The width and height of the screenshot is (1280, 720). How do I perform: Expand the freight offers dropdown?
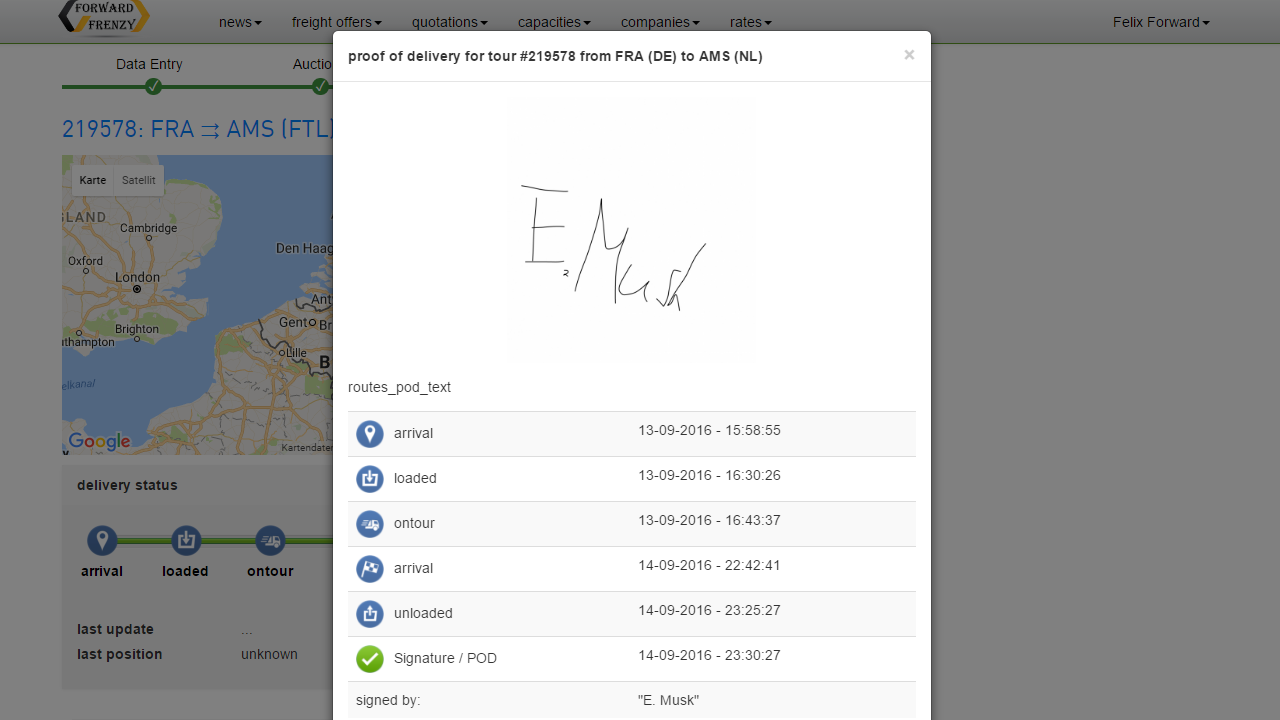tap(337, 22)
